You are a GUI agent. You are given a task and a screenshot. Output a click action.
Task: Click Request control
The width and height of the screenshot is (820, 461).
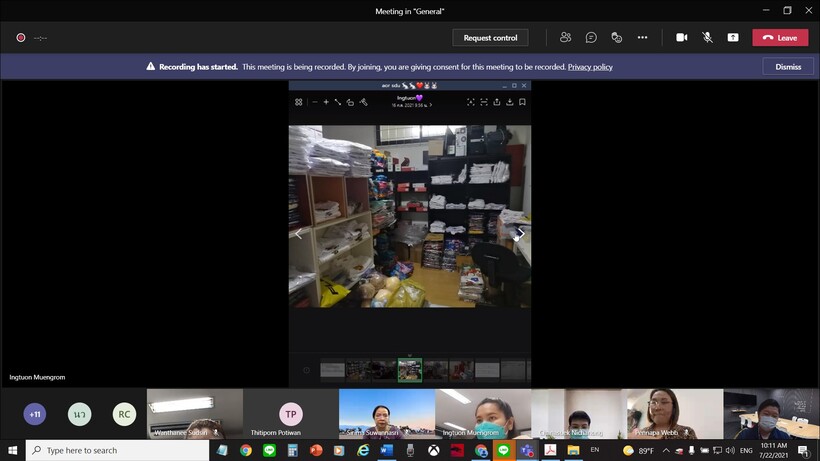click(490, 38)
